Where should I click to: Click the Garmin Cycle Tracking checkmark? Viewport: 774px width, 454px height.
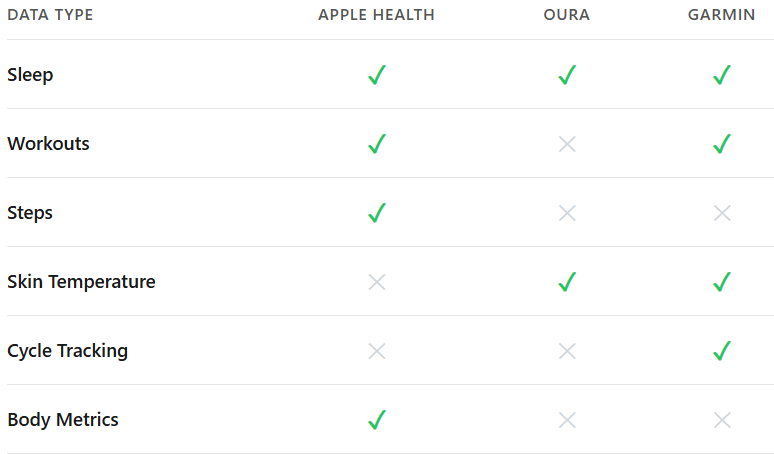pyautogui.click(x=722, y=351)
